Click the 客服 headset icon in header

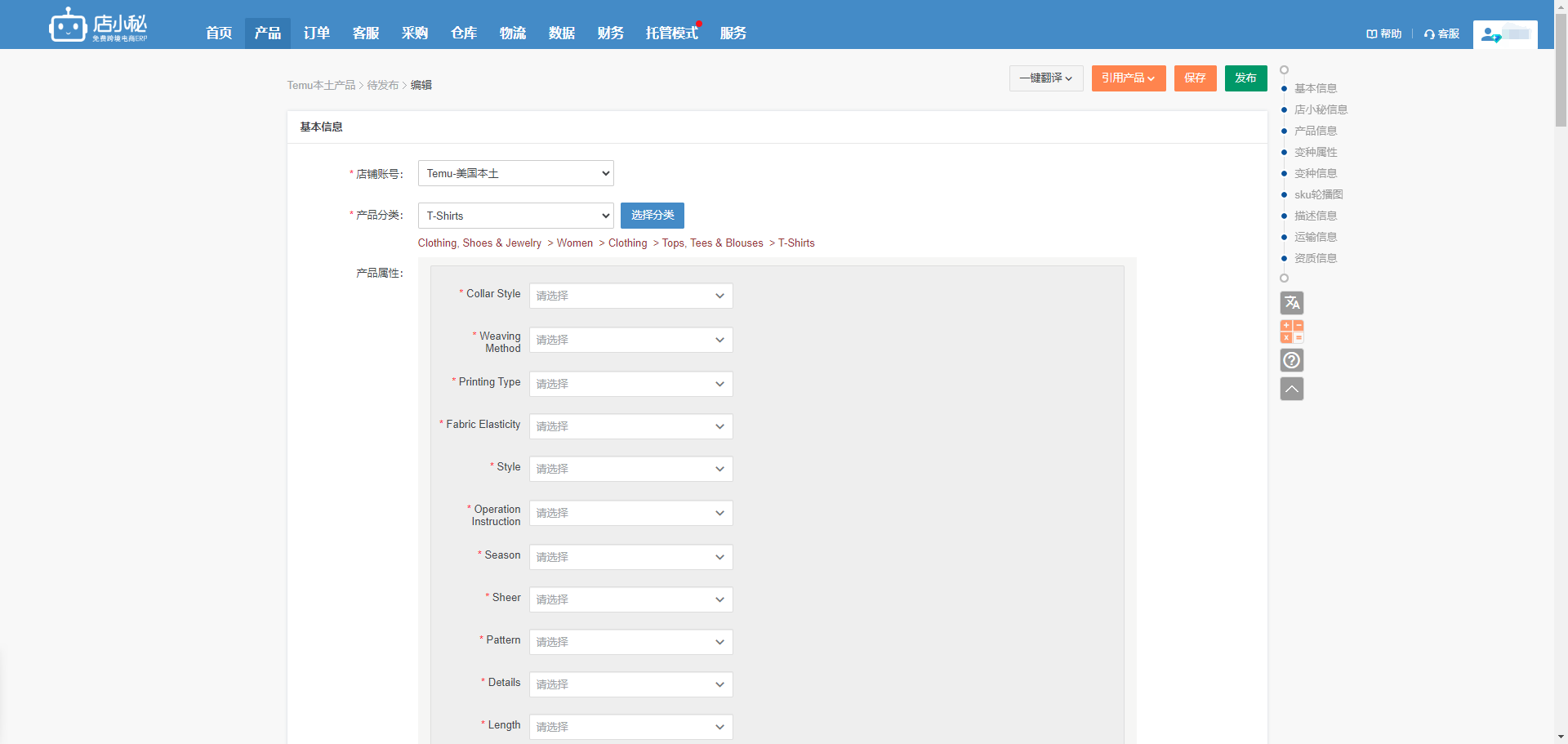tap(1429, 34)
